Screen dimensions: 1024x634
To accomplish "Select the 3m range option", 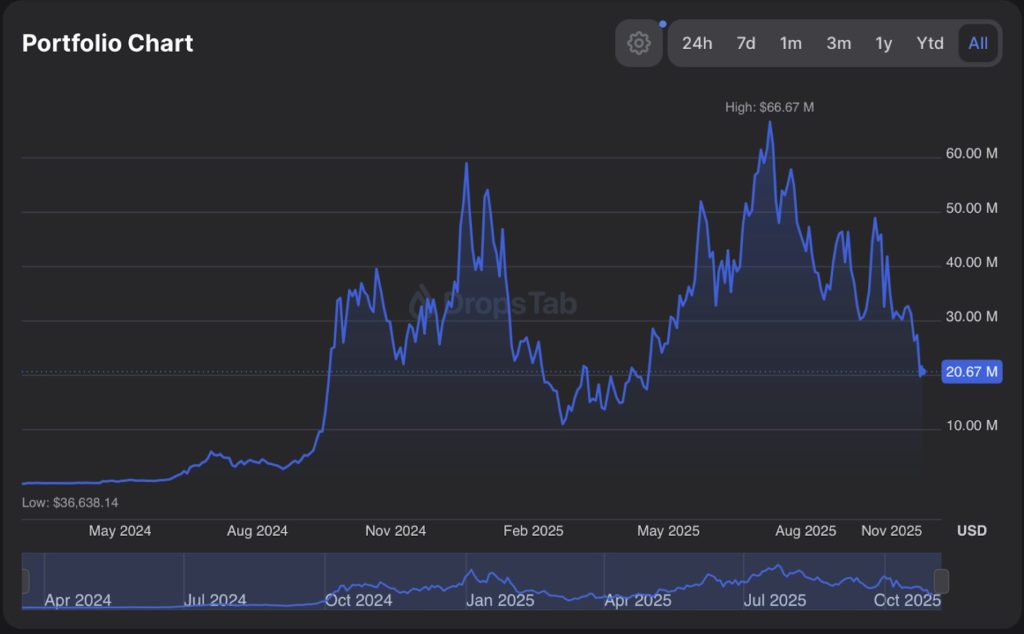I will [839, 43].
